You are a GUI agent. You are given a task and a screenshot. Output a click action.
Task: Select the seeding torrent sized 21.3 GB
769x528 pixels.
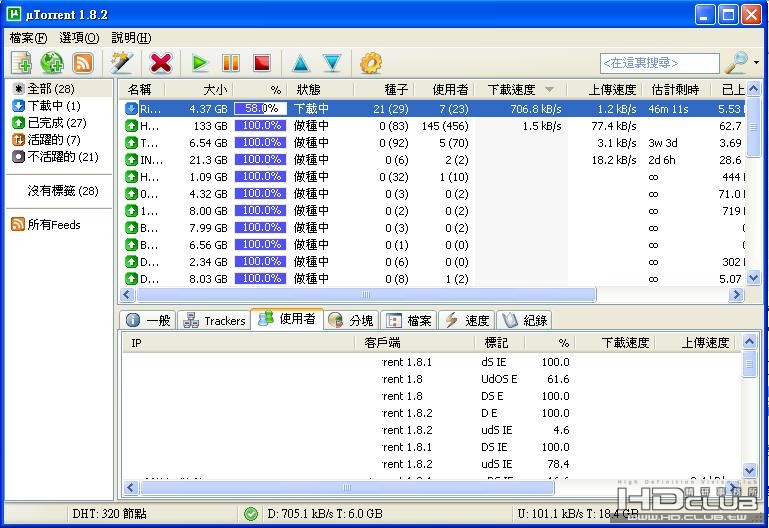click(x=432, y=159)
